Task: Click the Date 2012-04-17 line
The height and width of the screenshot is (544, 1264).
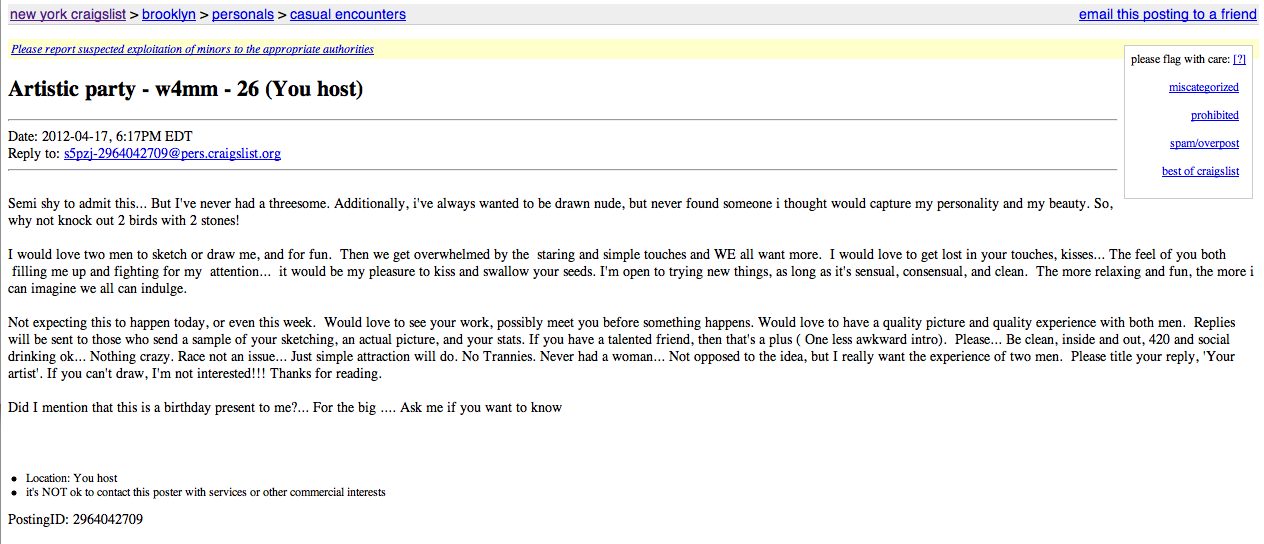Action: (100, 136)
